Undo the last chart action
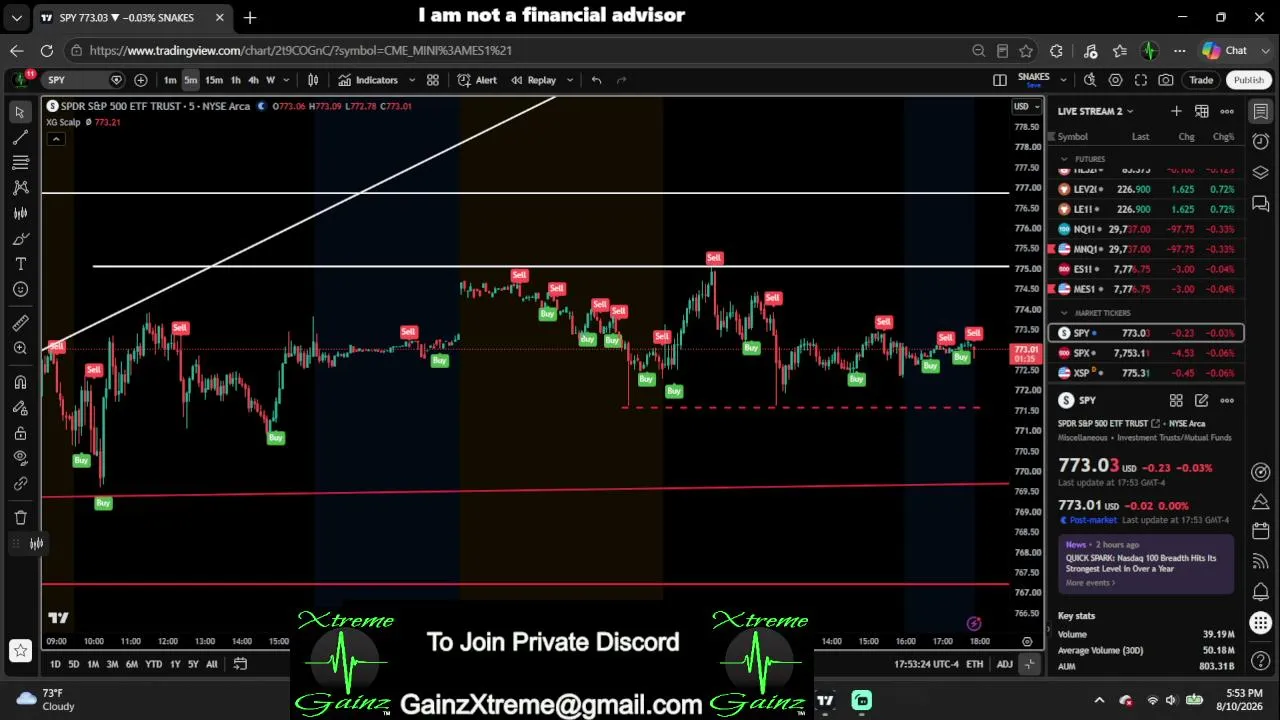The image size is (1280, 720). tap(596, 80)
